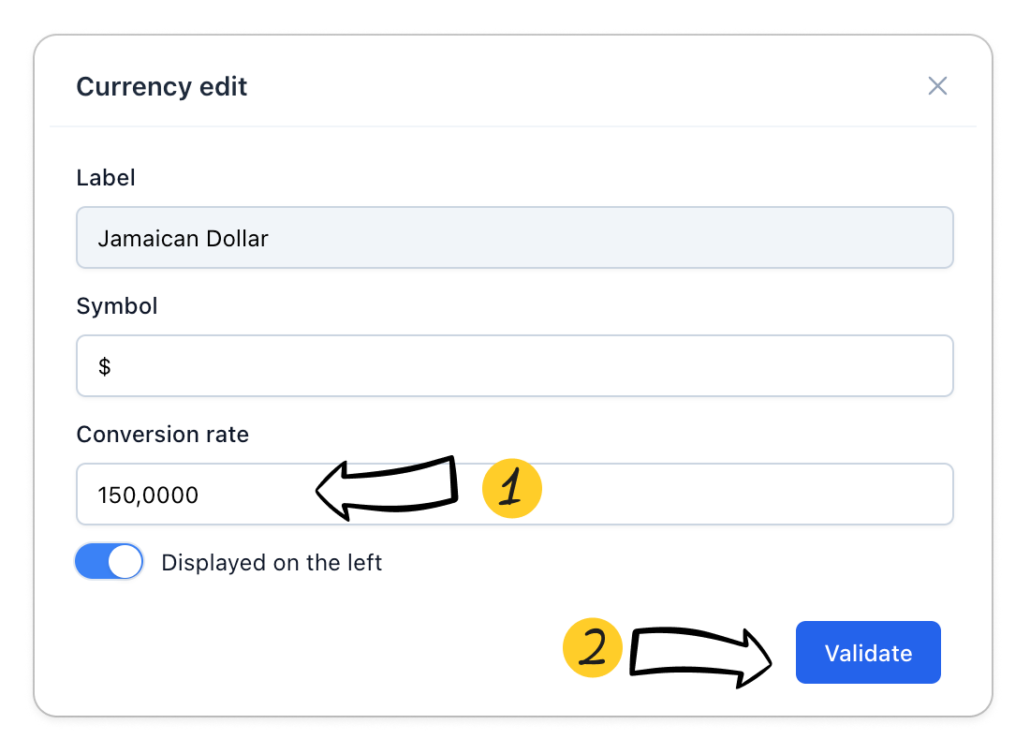Screen dimensions: 1030x754
Task: Select the Conversion rate input field
Action: click(x=700, y=494)
